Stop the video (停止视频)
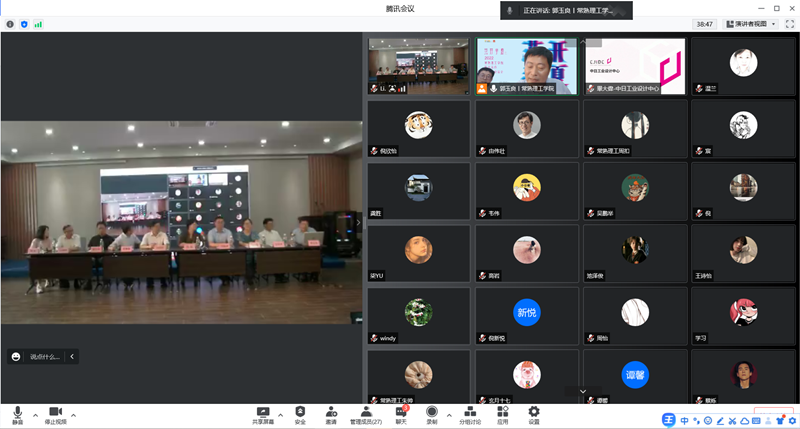800x429 pixels. (56, 415)
